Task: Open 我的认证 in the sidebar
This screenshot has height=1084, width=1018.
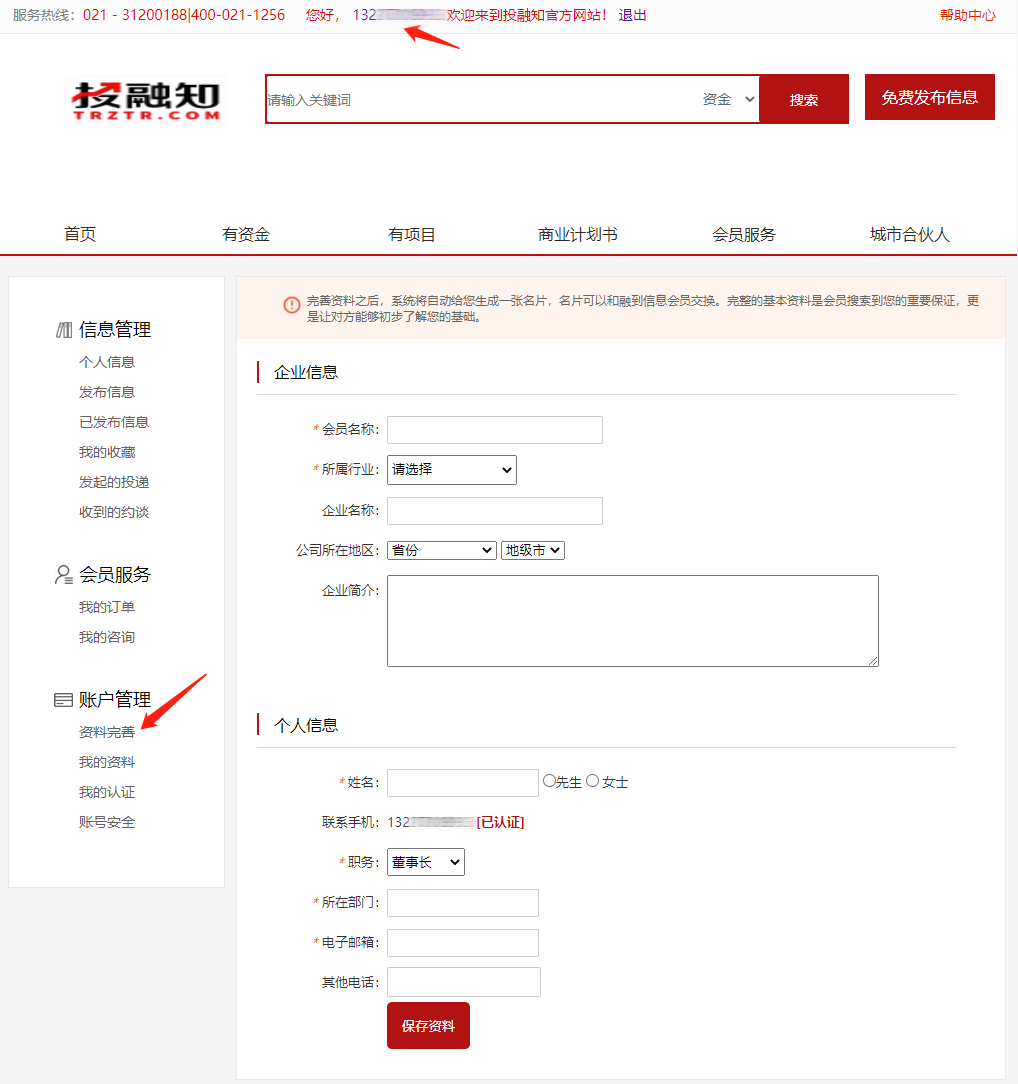Action: 106,791
